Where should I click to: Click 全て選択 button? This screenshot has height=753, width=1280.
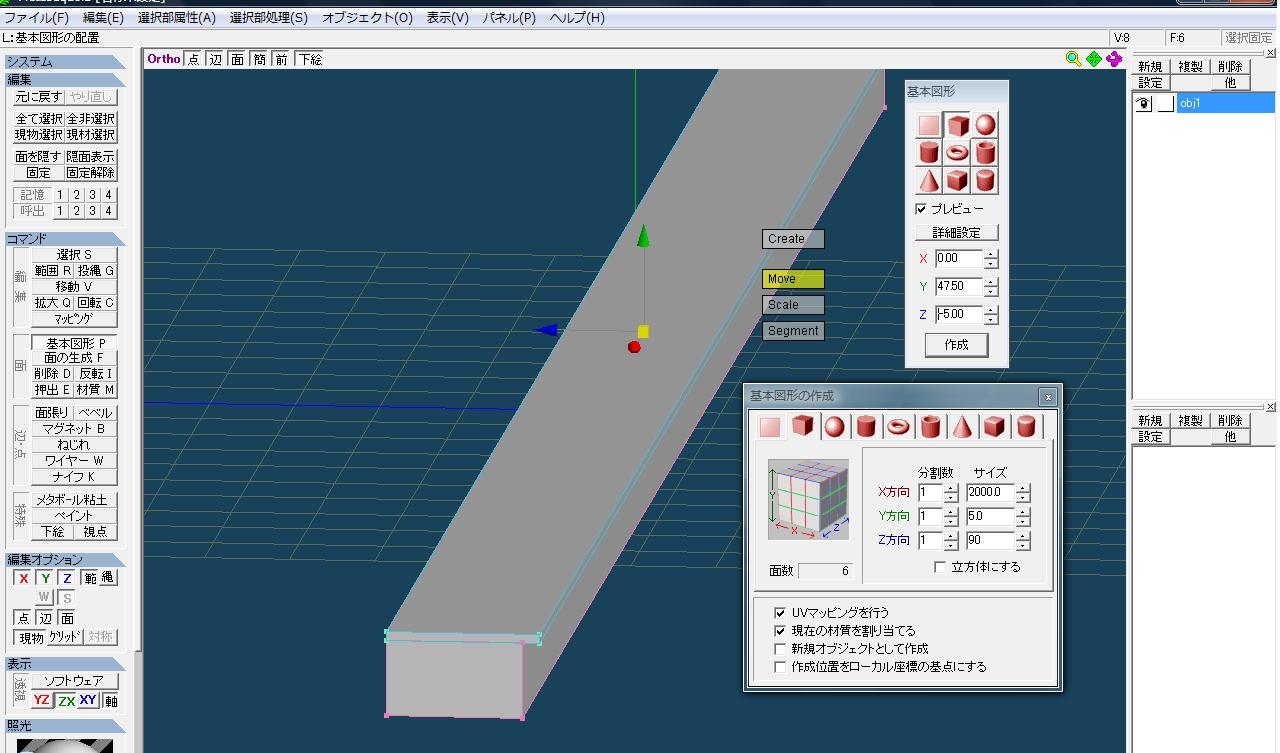click(39, 119)
